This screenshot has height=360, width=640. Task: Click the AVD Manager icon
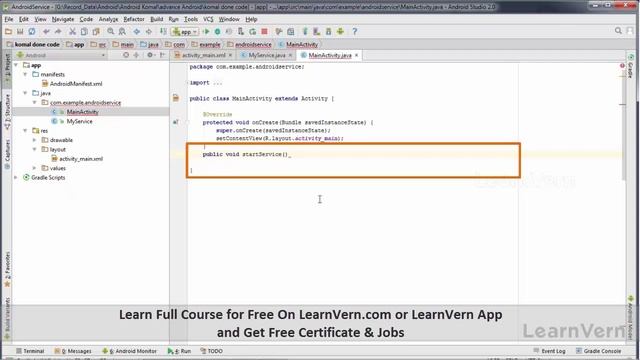click(316, 31)
